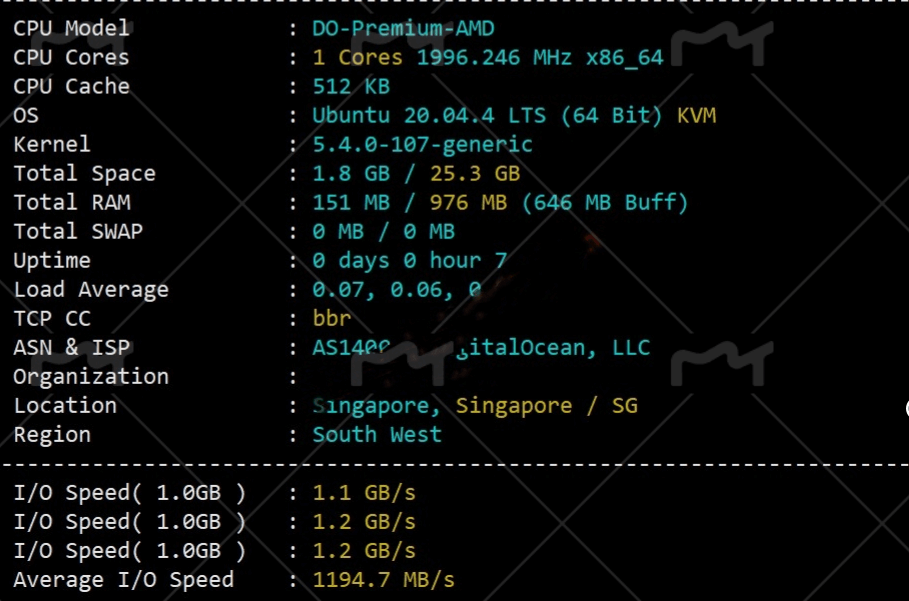Click the 'OS' label
Image resolution: width=909 pixels, height=601 pixels.
[26, 115]
